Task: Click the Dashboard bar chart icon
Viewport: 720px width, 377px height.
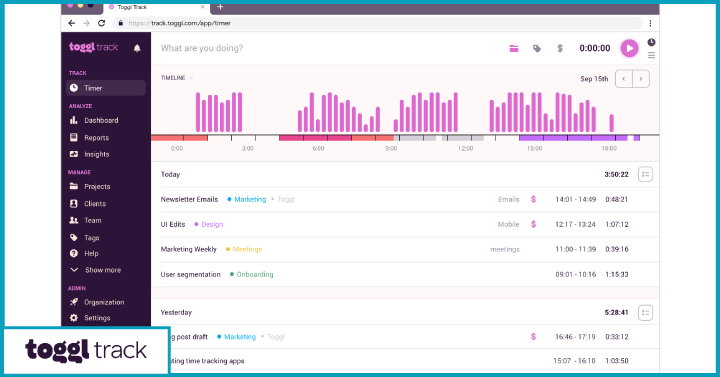Action: 73,120
